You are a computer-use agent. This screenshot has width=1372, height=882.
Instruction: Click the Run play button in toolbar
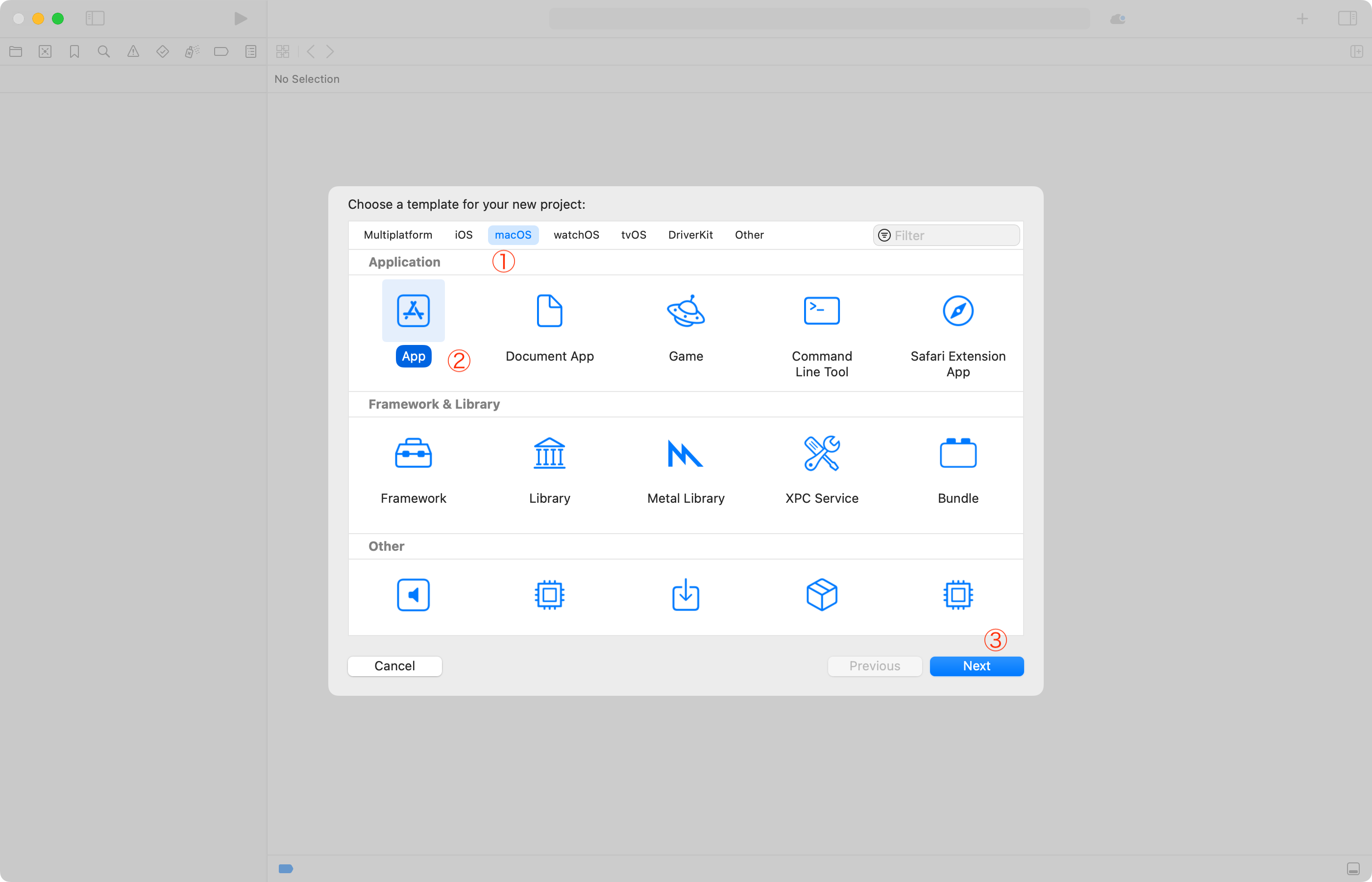pyautogui.click(x=241, y=18)
